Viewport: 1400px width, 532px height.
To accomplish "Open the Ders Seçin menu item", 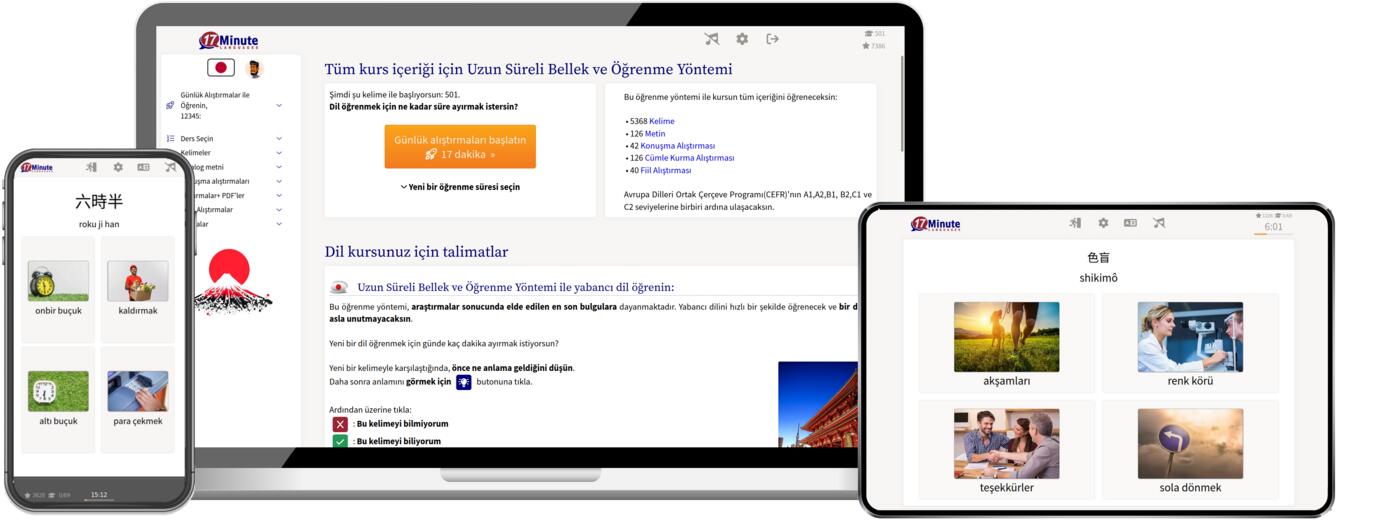I will 197,139.
